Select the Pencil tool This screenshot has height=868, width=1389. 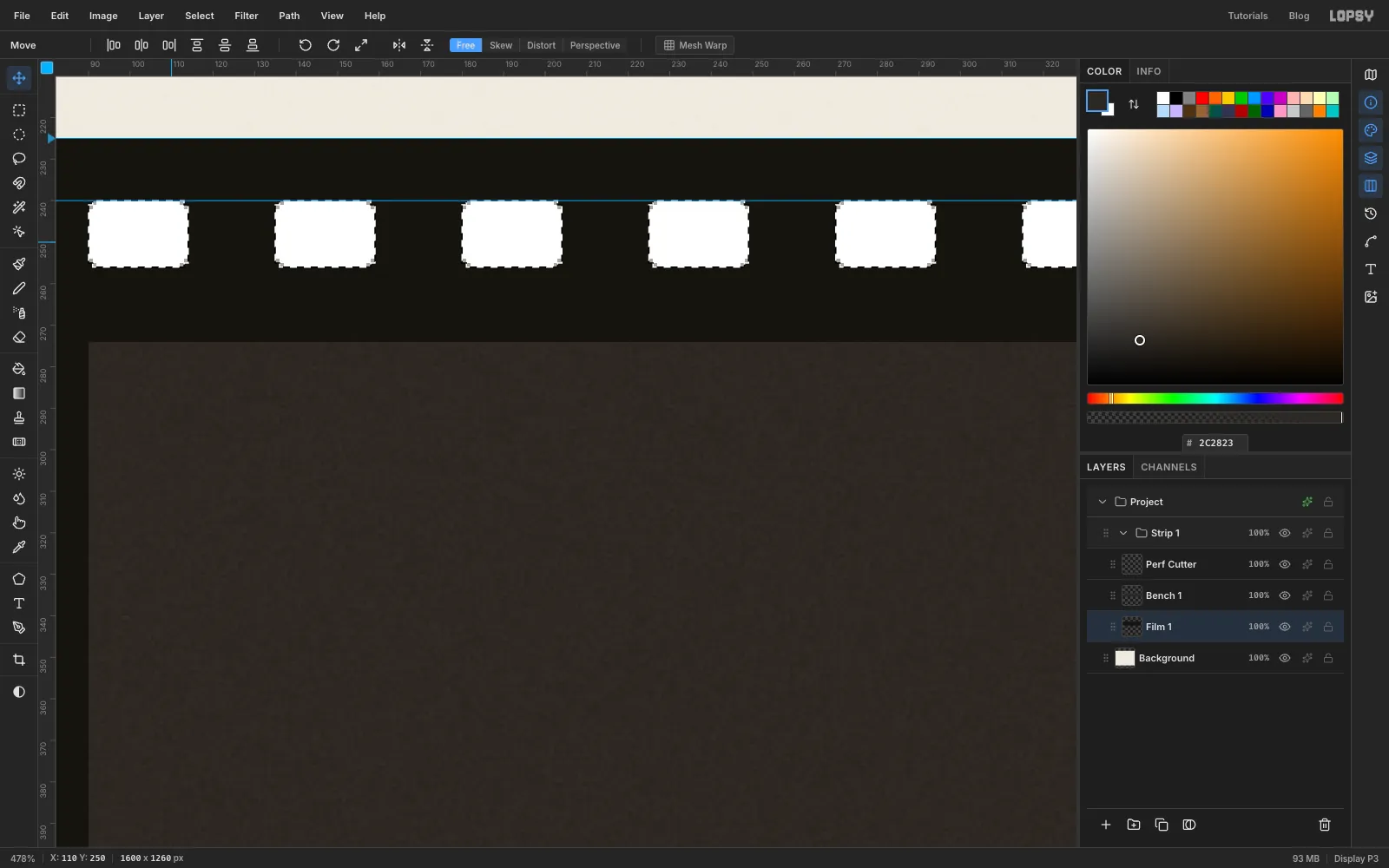click(19, 288)
